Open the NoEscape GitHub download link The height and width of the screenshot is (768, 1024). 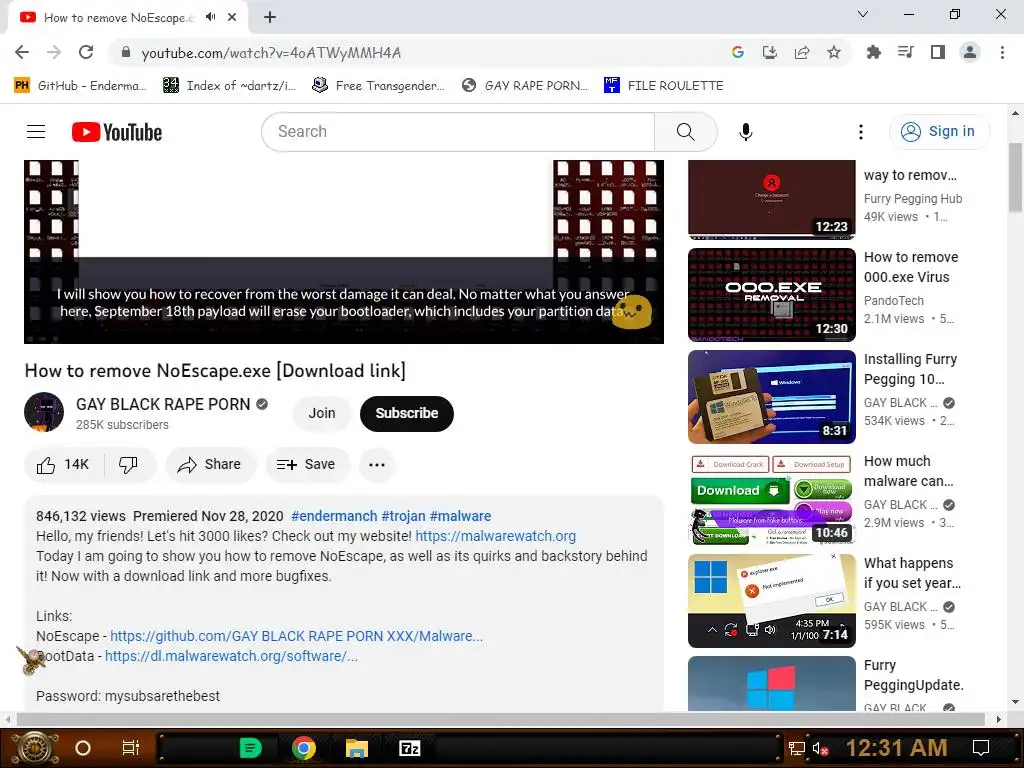pos(296,636)
